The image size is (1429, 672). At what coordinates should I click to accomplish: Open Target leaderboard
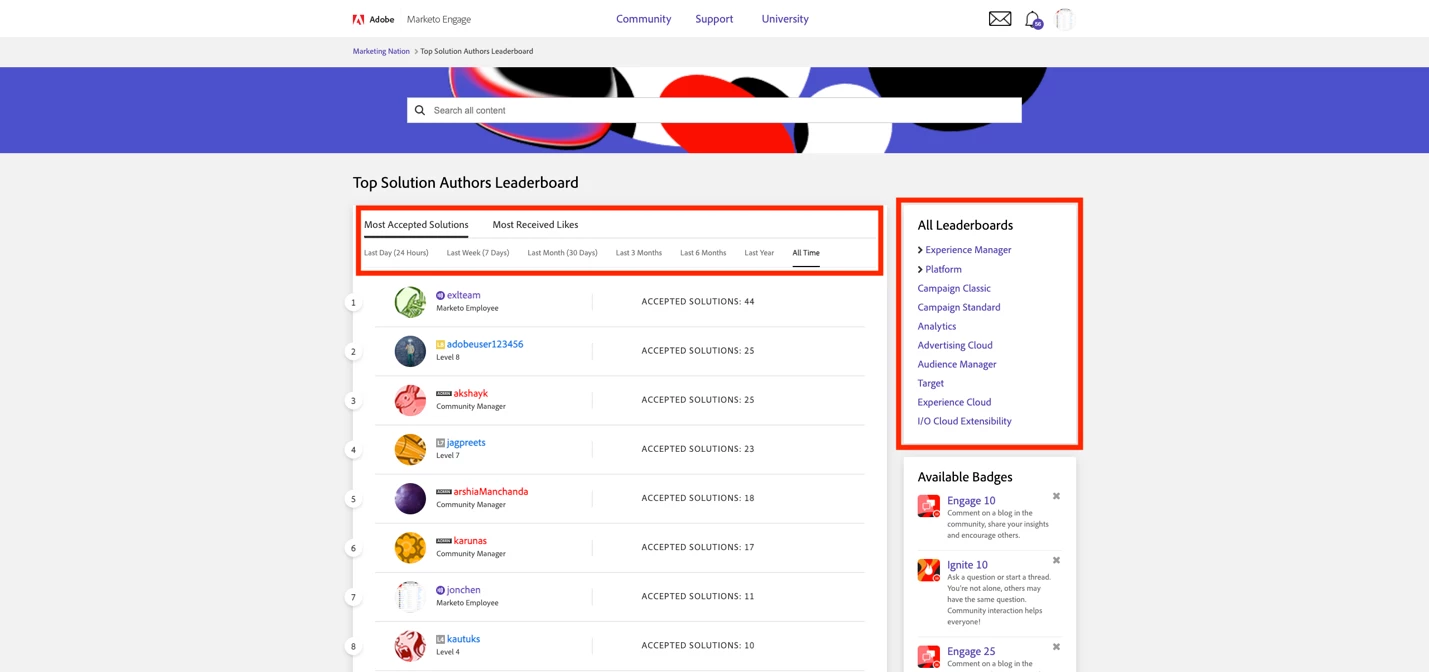coord(931,383)
